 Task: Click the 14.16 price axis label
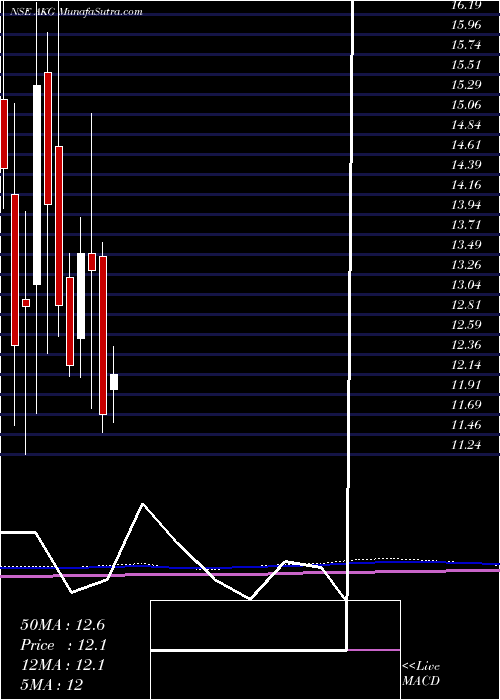(466, 185)
